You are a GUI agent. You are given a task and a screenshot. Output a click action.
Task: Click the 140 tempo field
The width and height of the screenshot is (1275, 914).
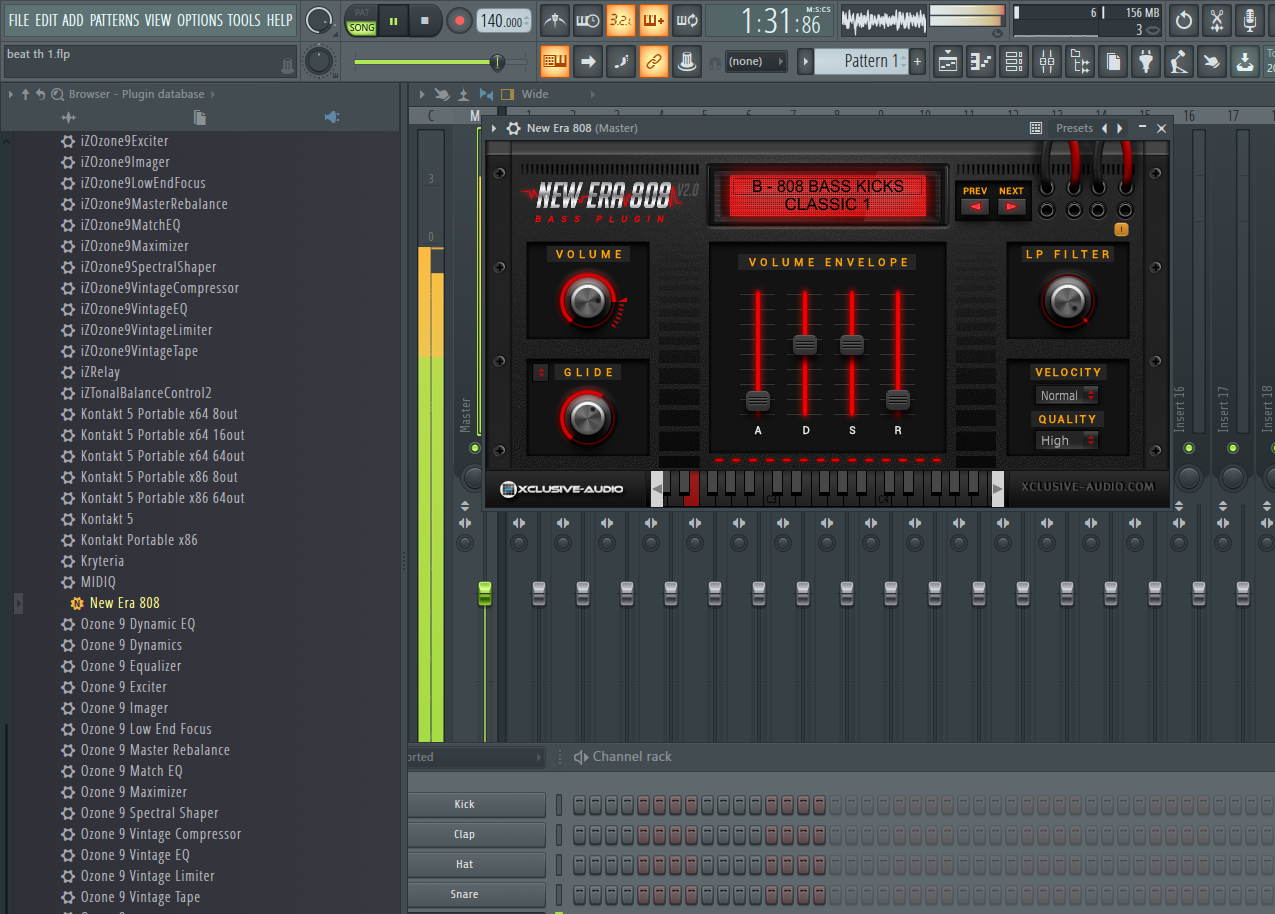[x=503, y=21]
